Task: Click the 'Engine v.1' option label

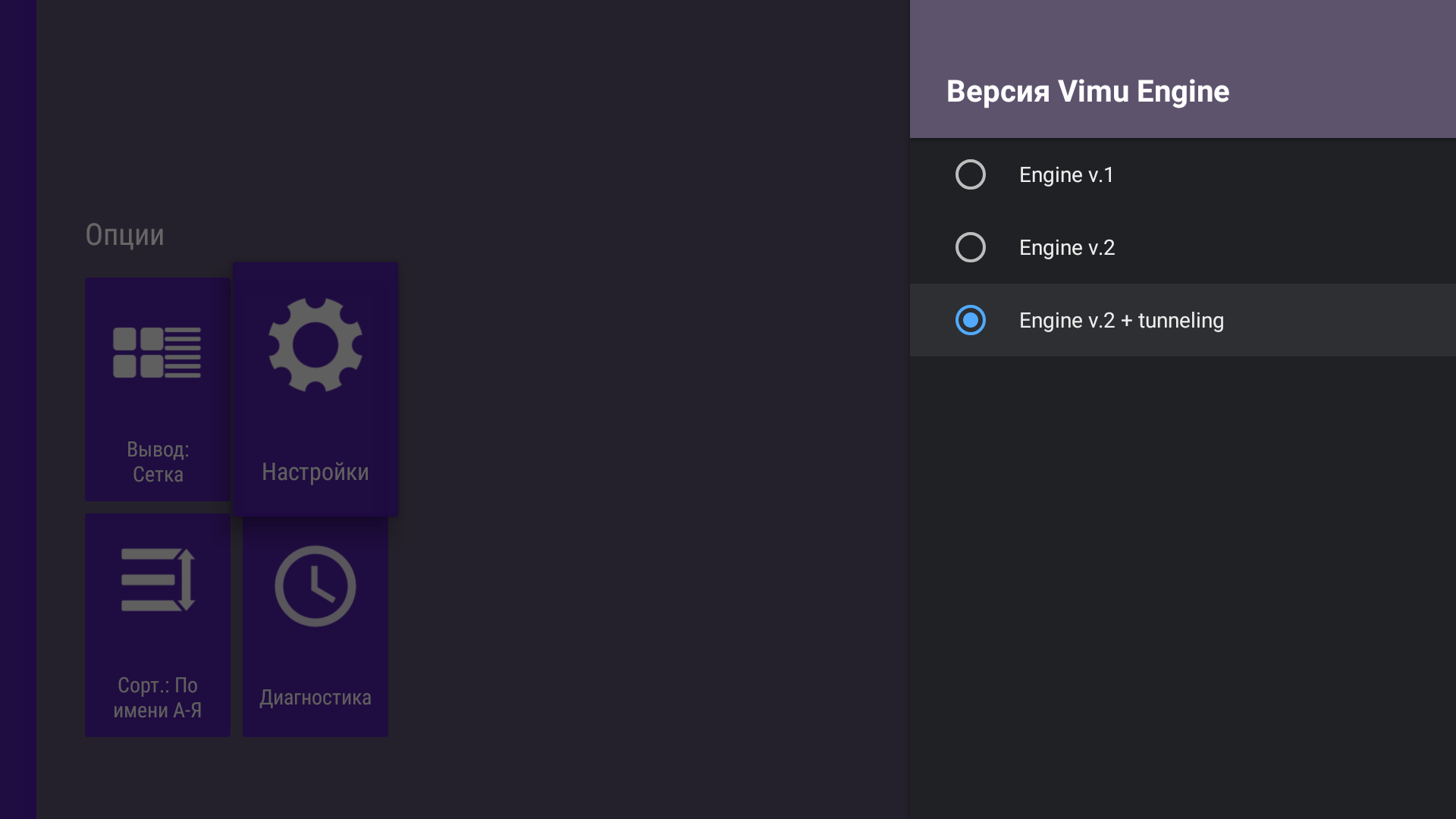Action: pyautogui.click(x=1066, y=174)
